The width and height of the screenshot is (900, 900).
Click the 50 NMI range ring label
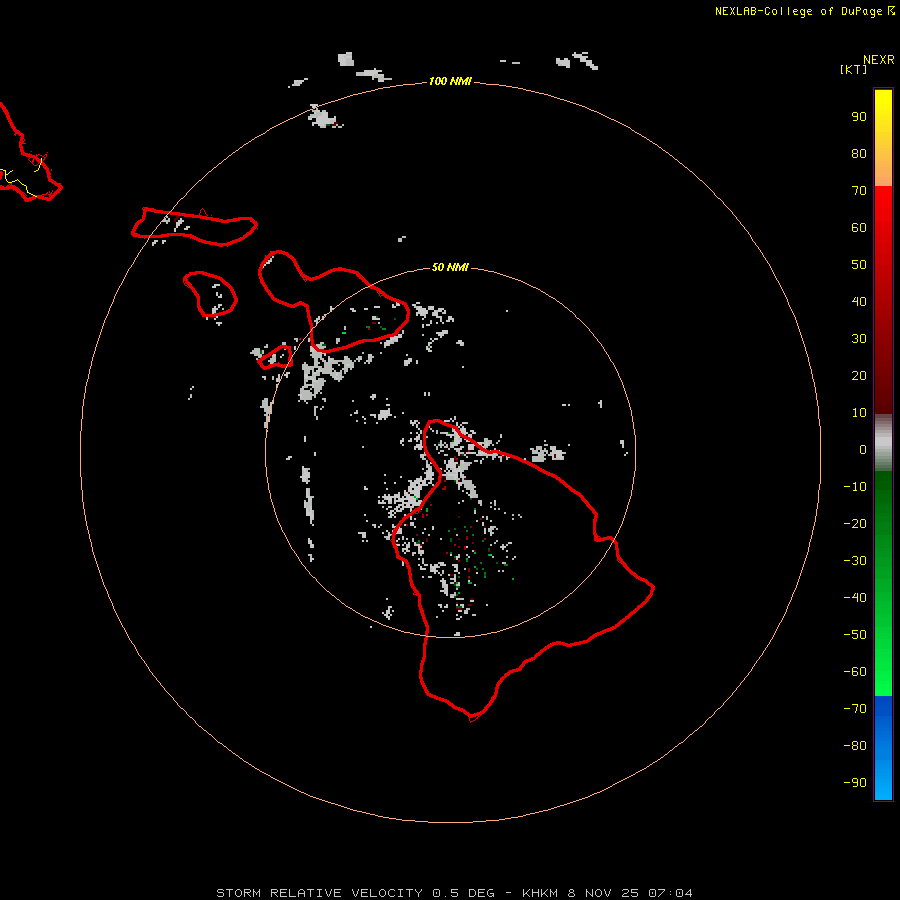pyautogui.click(x=450, y=267)
